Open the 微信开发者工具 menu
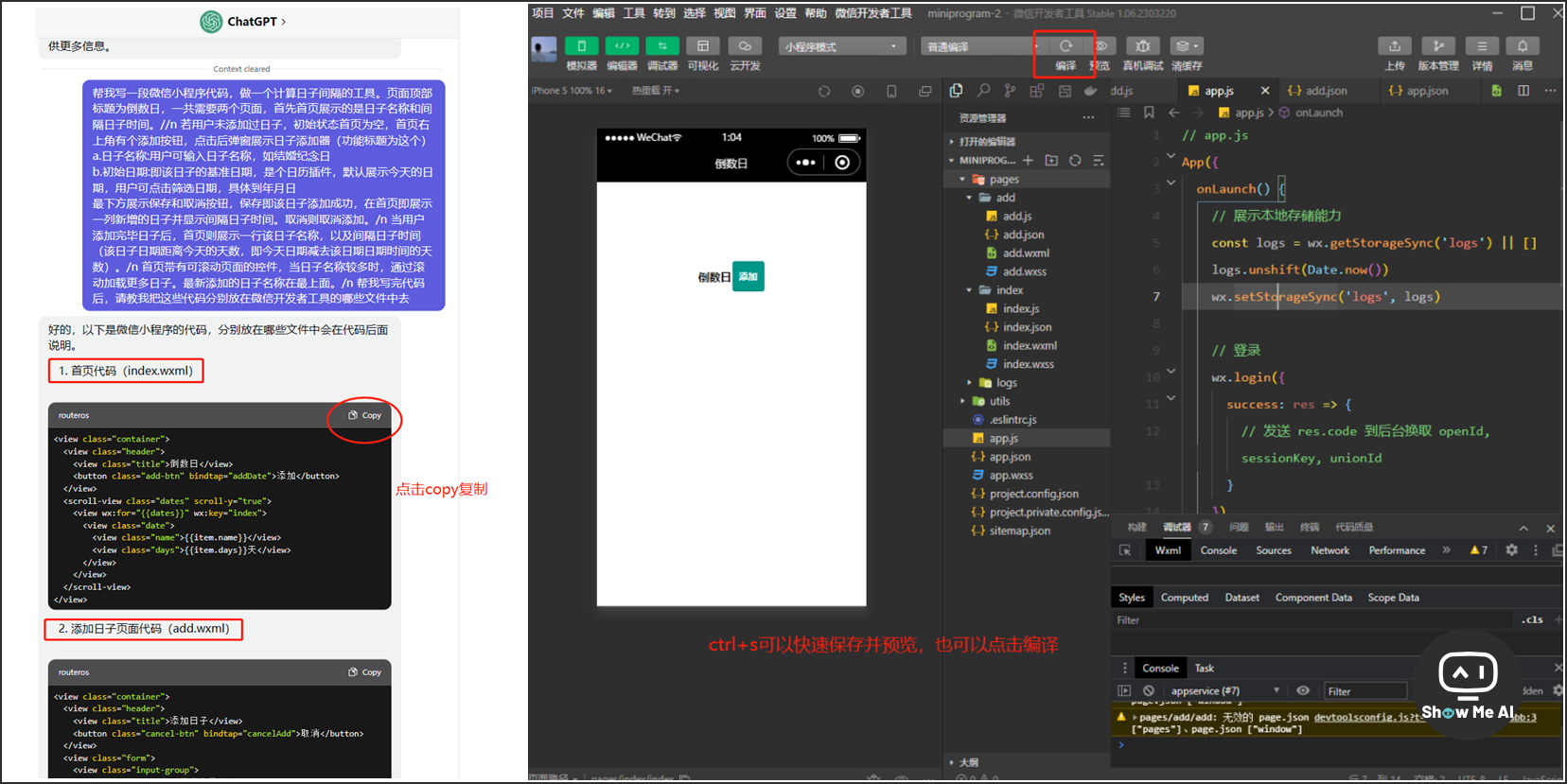 point(873,12)
